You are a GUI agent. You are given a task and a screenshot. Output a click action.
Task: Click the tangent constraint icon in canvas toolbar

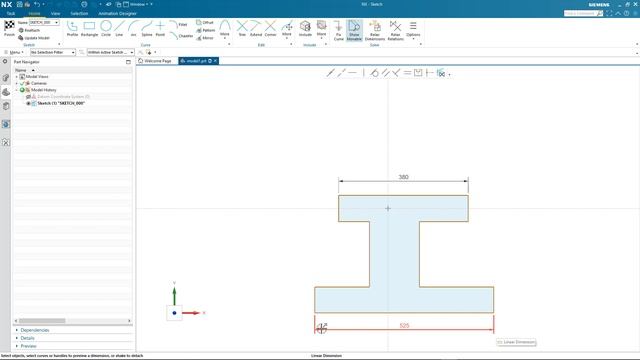click(x=374, y=73)
